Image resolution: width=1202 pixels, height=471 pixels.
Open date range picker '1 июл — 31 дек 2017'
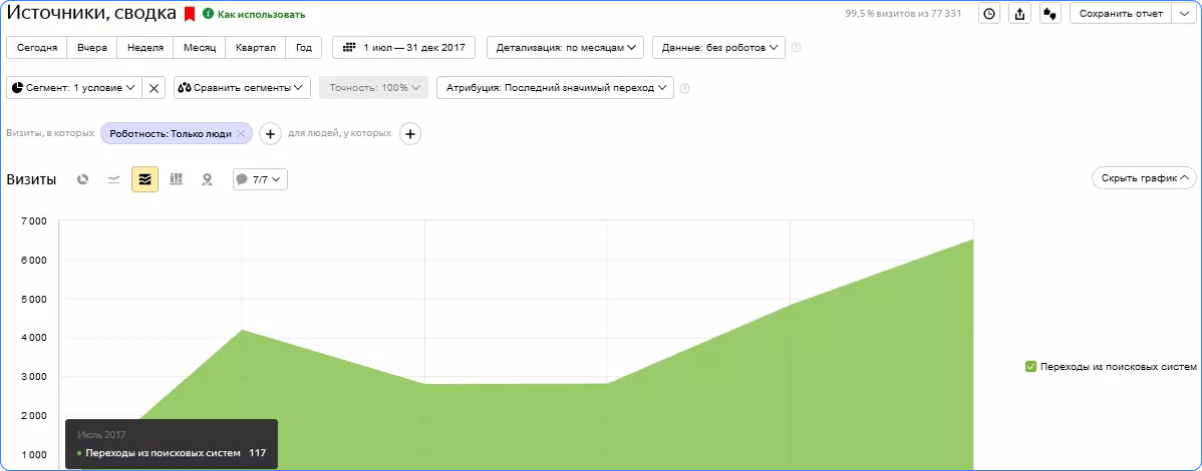click(405, 48)
